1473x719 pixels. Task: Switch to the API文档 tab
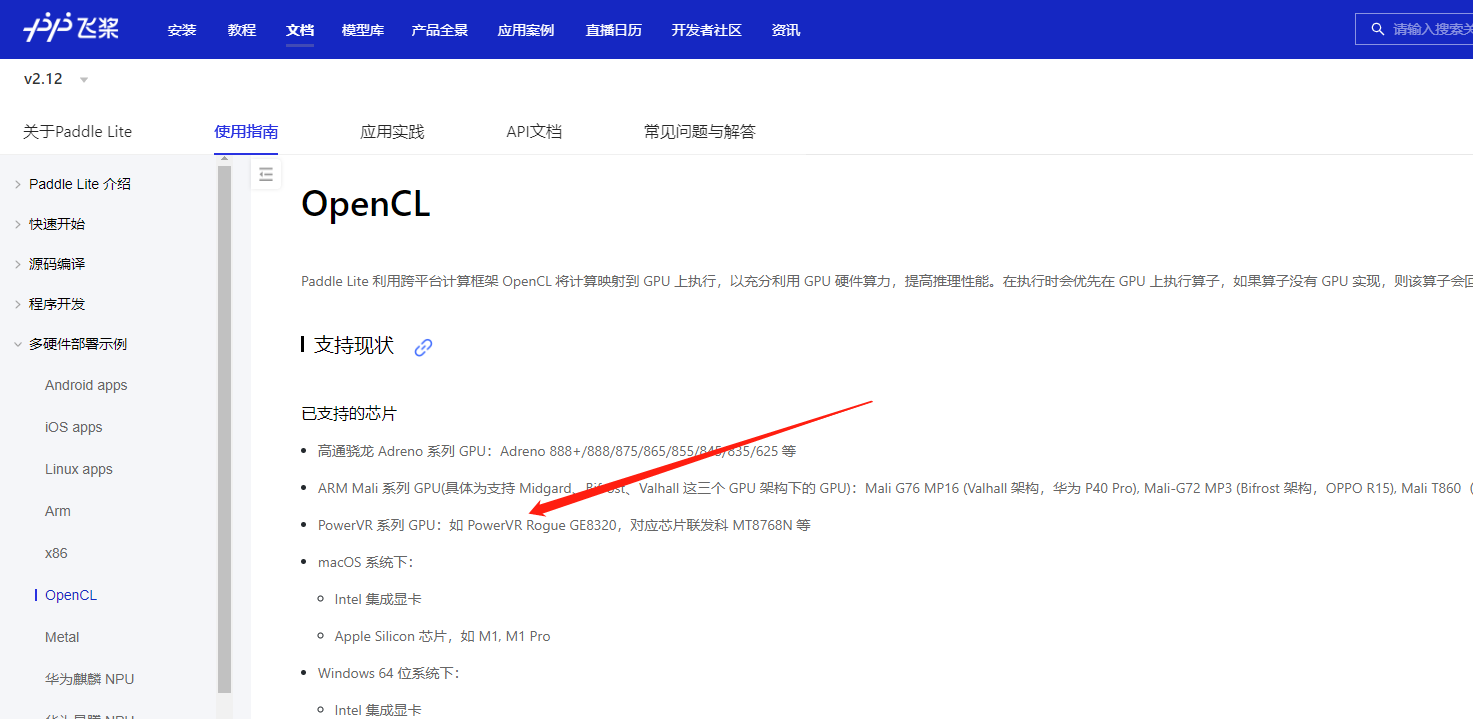pyautogui.click(x=534, y=132)
